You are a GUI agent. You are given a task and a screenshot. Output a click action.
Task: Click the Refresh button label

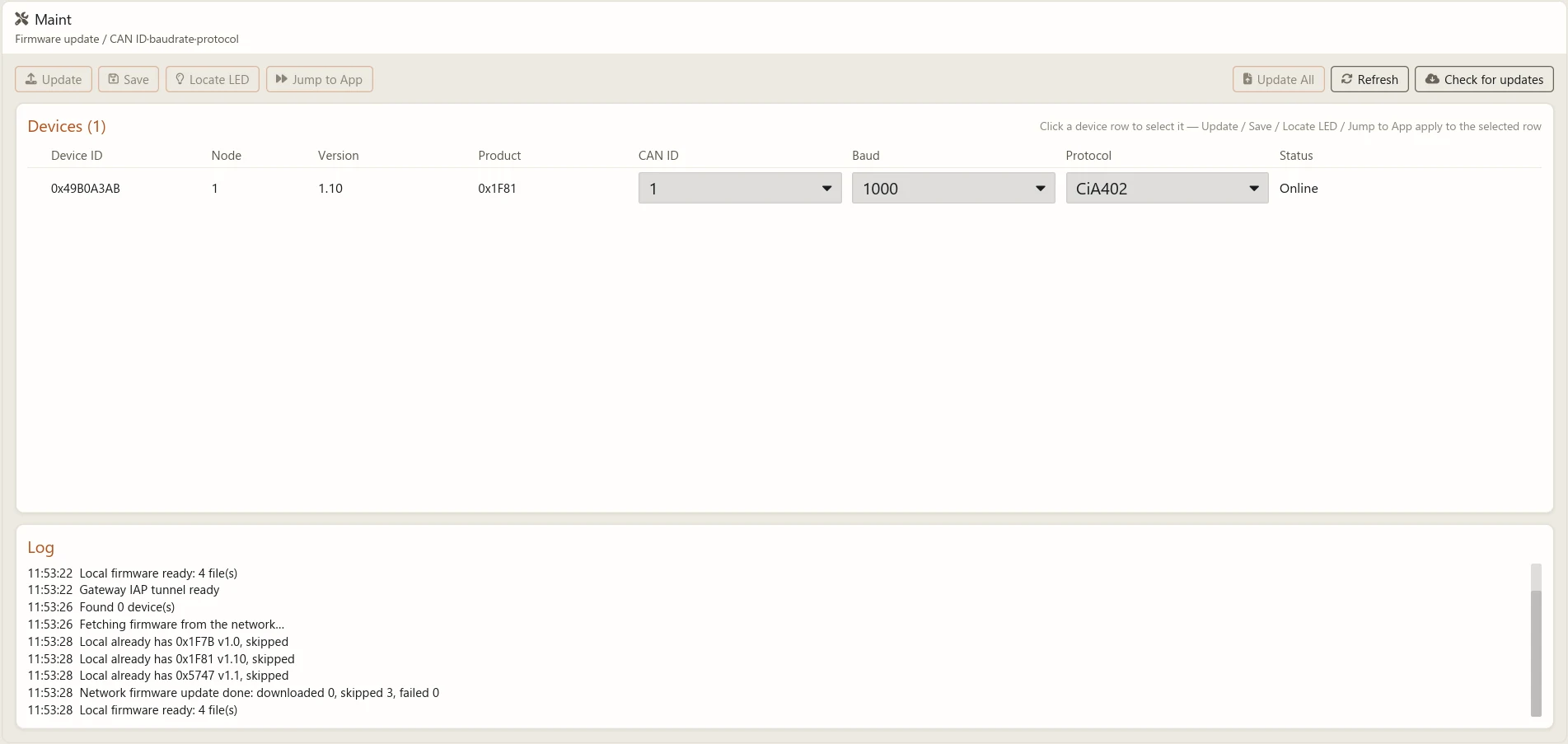(x=1378, y=79)
